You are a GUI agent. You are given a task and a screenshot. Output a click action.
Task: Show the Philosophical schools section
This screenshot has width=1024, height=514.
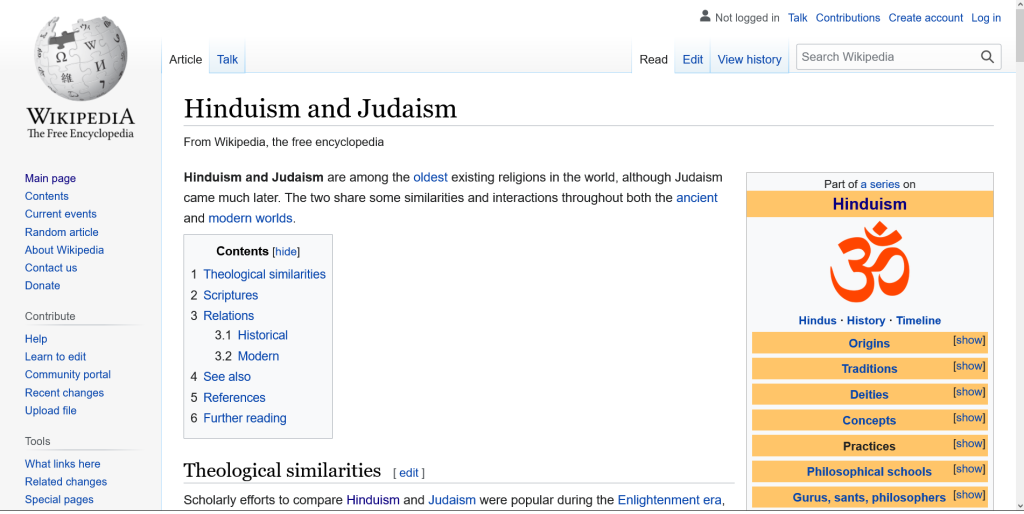969,469
